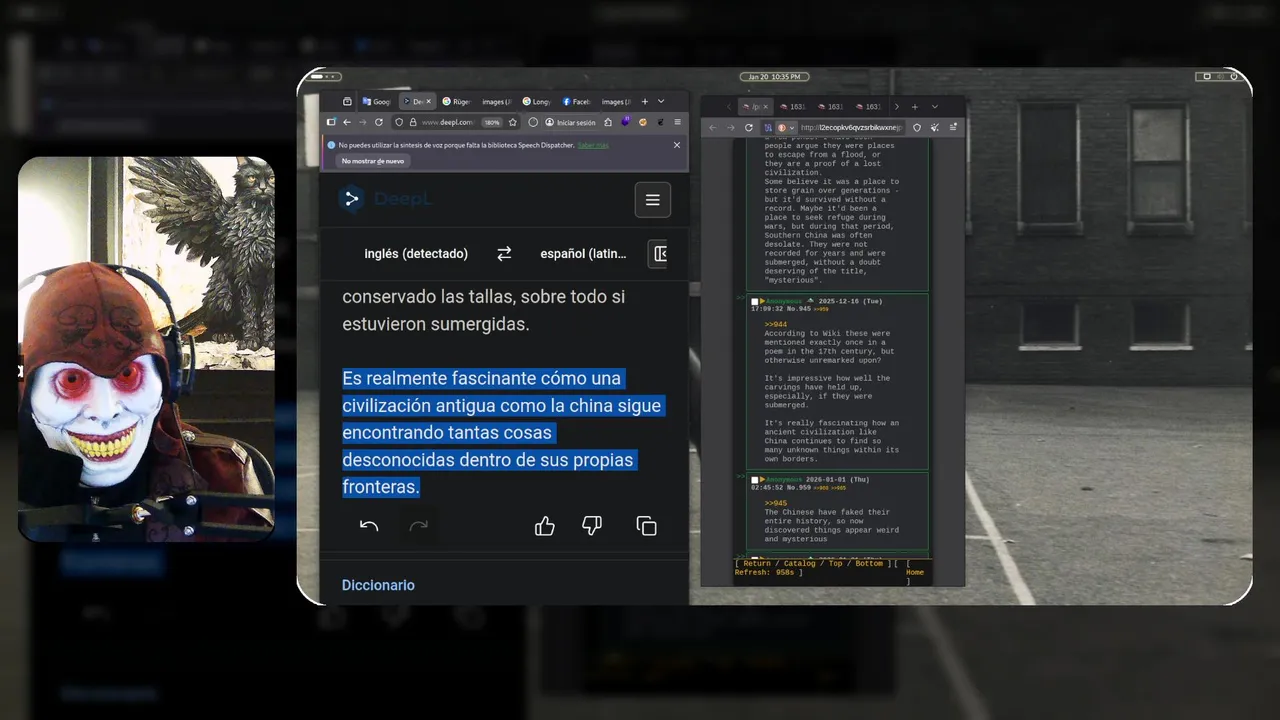Copy the Spanish translation to clipboard

[x=647, y=526]
